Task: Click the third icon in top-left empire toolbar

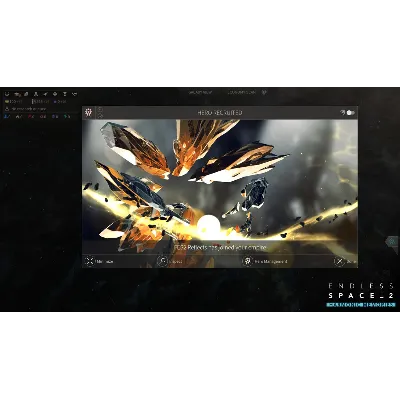Action: (26, 94)
